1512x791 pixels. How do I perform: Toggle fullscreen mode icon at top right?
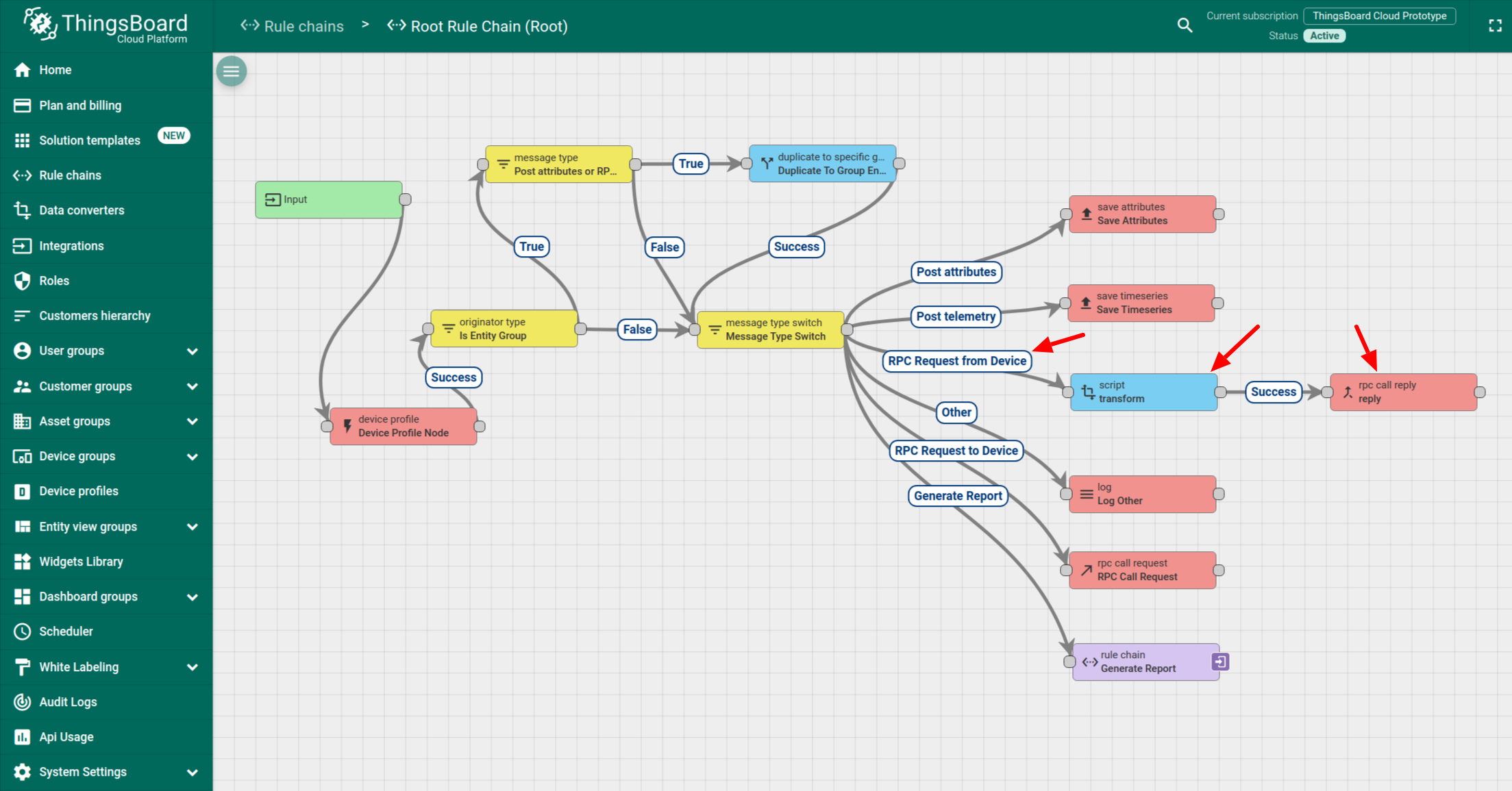(1496, 25)
